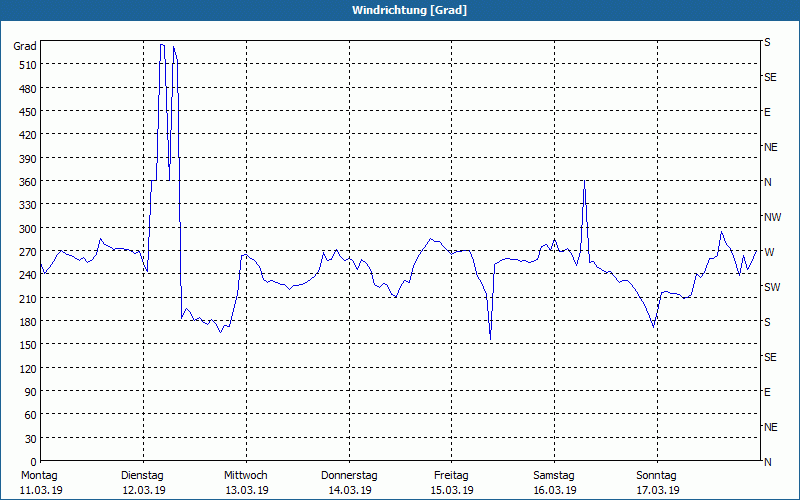Click the 150 y-axis value

[x=28, y=345]
